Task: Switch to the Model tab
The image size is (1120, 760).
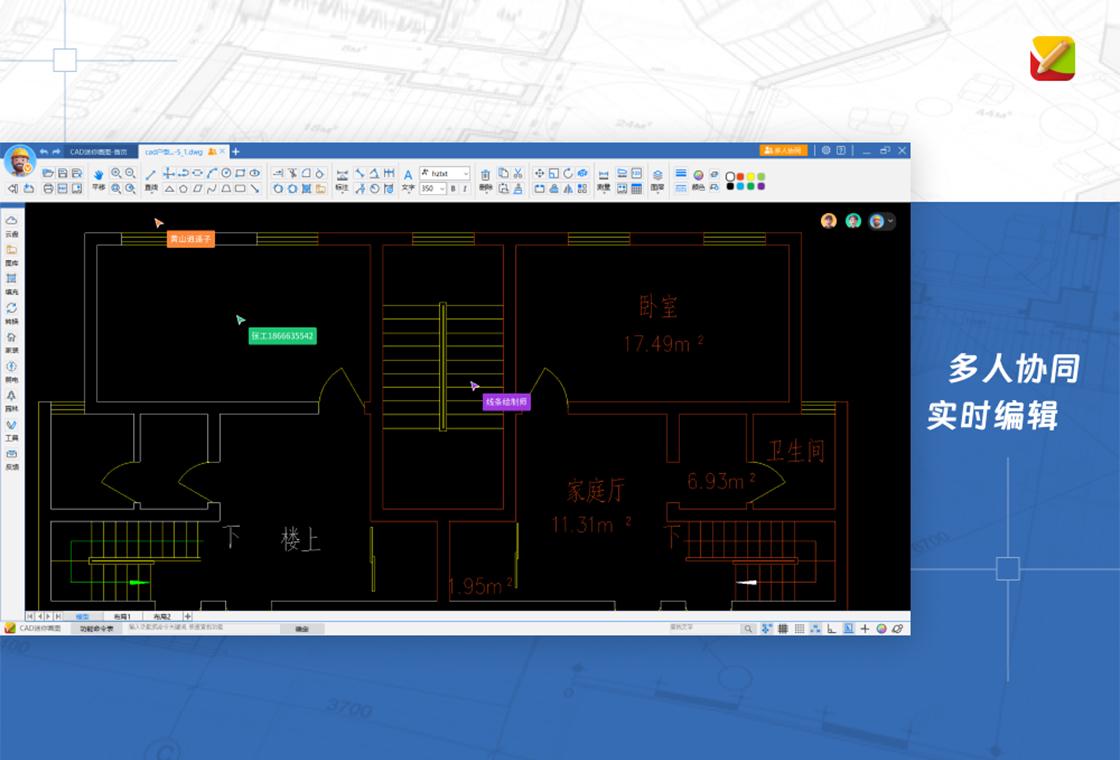Action: point(82,616)
